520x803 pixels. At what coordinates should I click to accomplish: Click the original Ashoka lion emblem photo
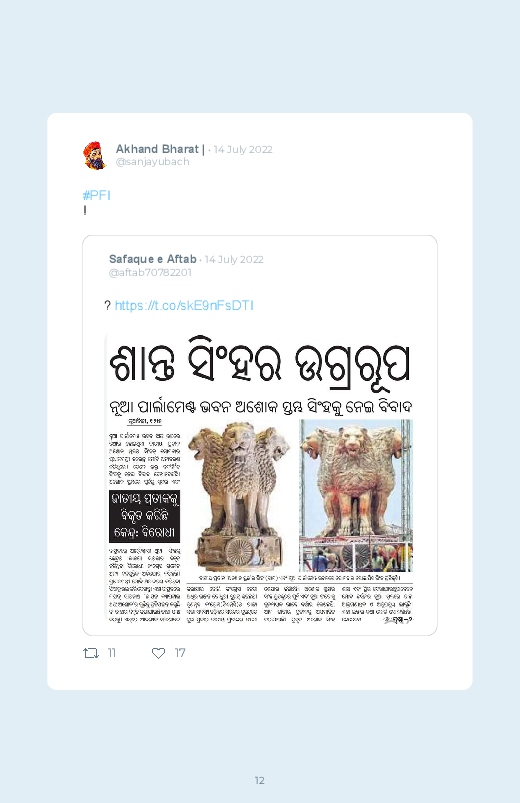tap(239, 496)
